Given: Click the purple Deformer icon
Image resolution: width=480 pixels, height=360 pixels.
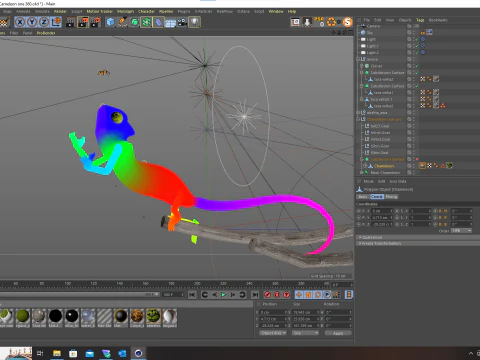Looking at the screenshot, I should pos(158,22).
